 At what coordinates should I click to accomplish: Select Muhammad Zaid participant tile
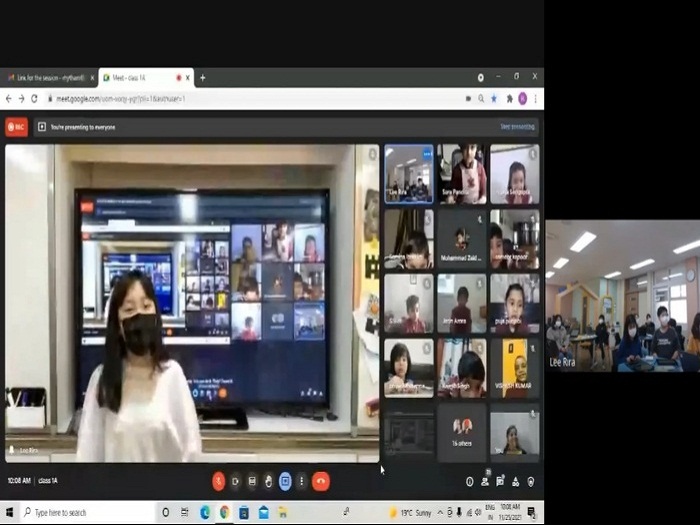462,239
